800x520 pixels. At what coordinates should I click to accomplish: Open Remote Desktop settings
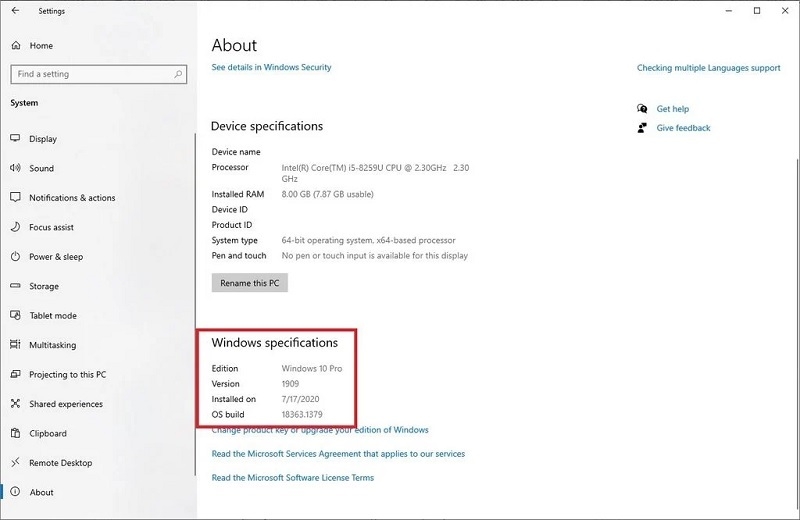(60, 463)
